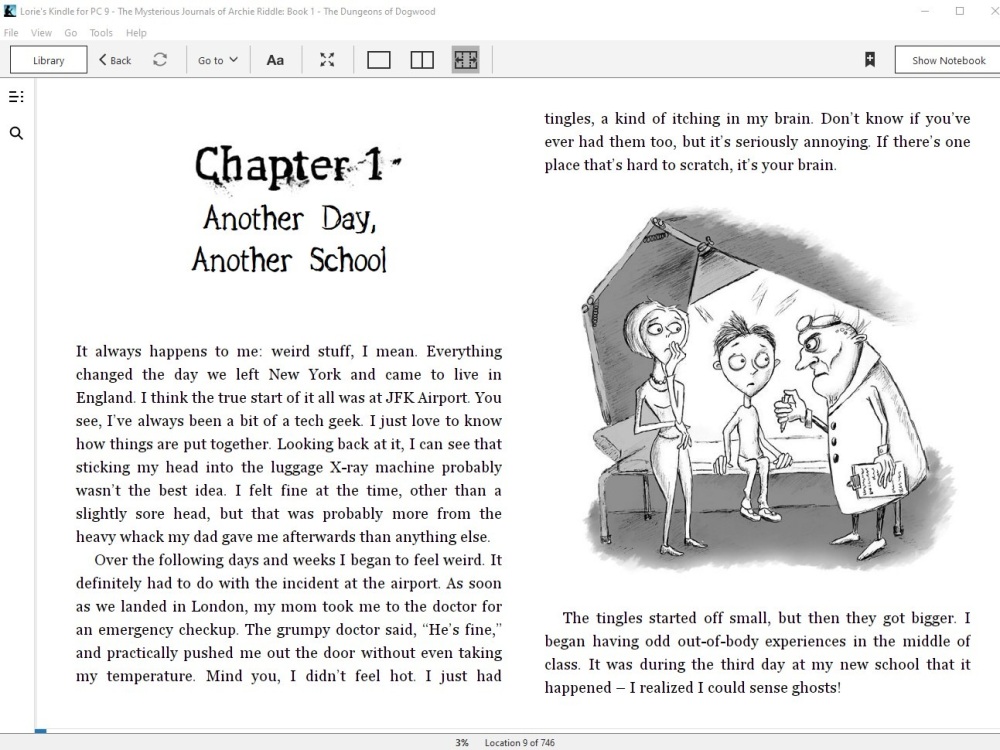
Task: Click the 3% progress indicator
Action: click(462, 742)
